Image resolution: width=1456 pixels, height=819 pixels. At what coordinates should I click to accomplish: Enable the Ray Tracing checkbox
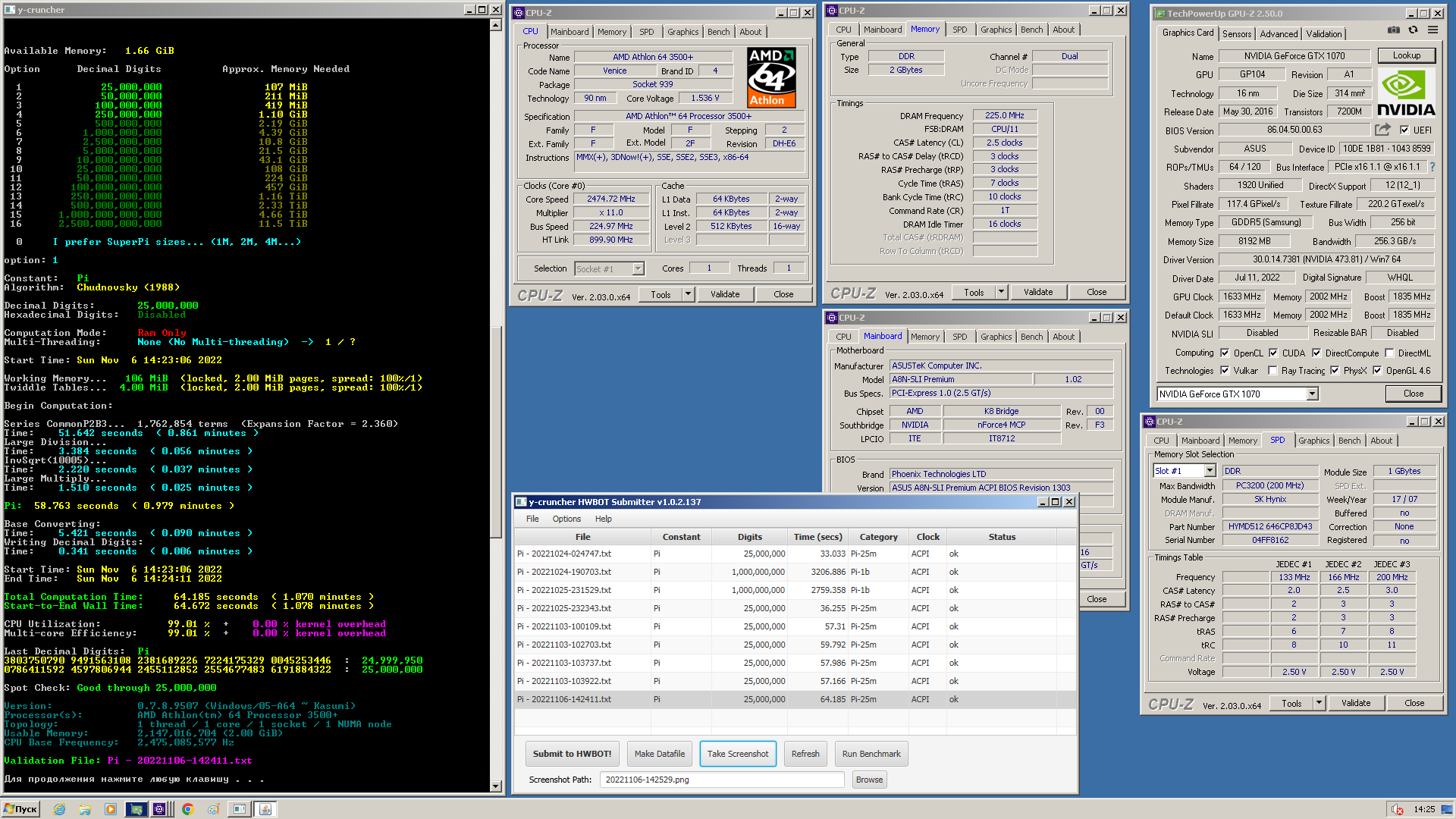click(x=1272, y=371)
